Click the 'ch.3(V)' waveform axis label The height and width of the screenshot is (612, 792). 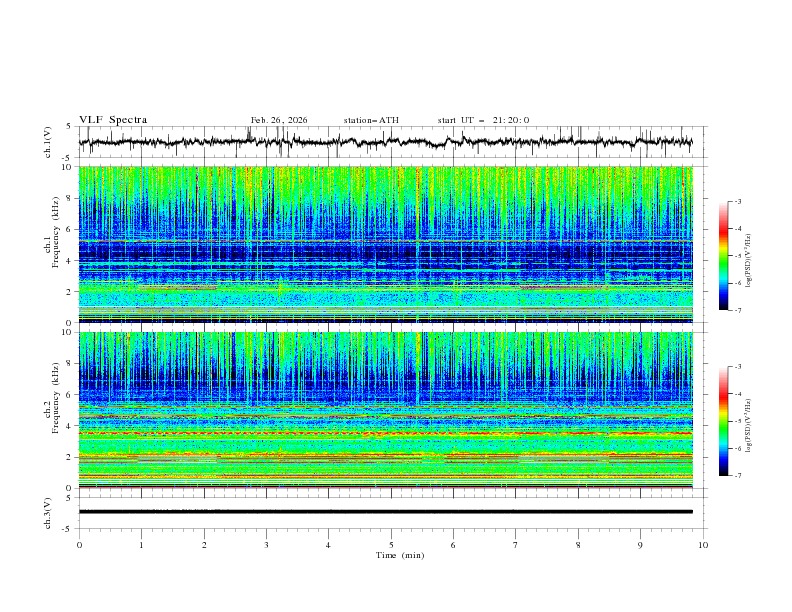pos(48,513)
